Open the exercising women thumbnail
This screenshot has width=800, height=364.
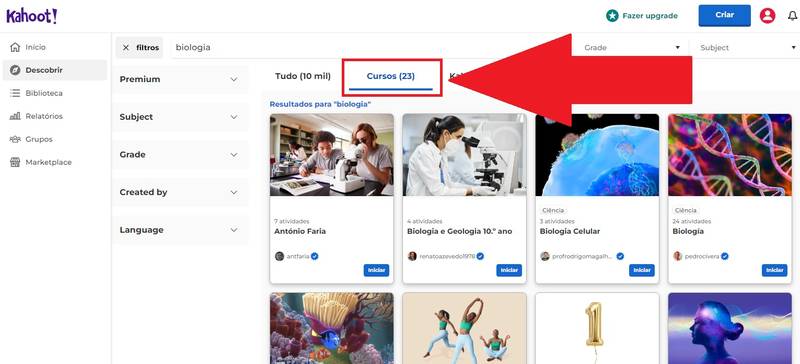tap(464, 328)
